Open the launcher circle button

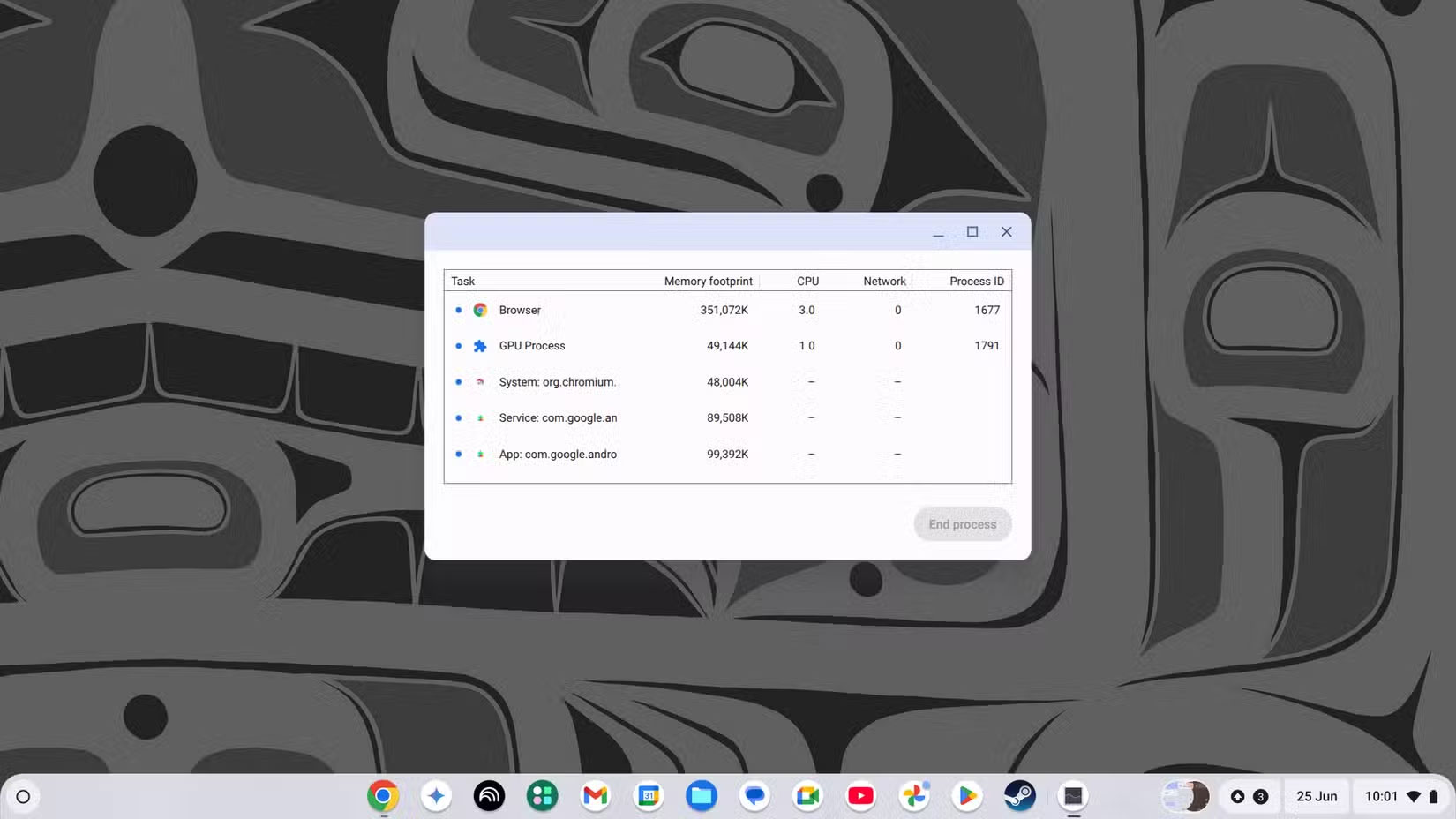coord(23,797)
